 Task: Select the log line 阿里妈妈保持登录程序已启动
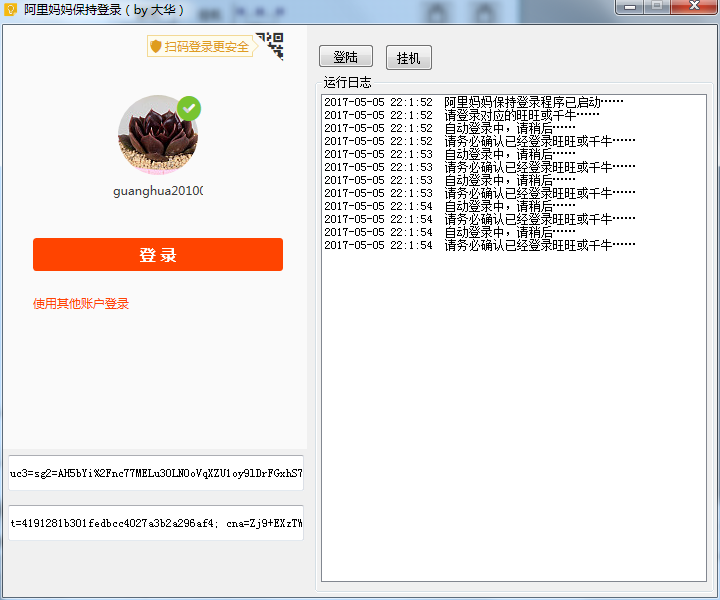coord(478,102)
